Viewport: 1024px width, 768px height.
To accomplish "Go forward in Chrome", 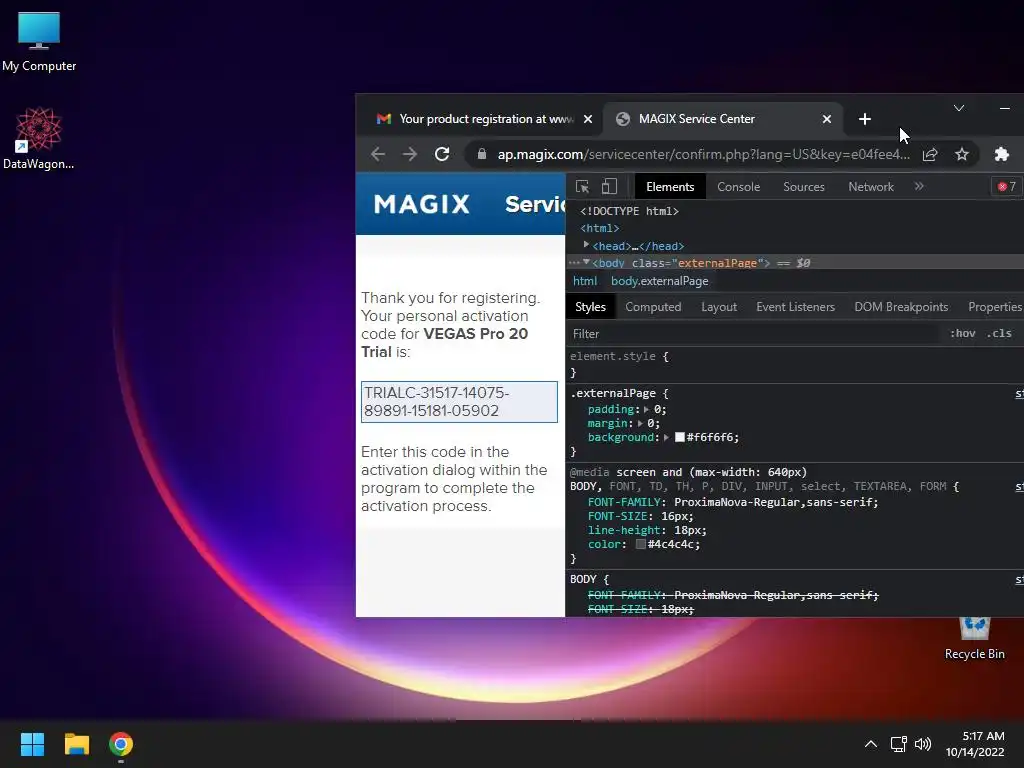I will pyautogui.click(x=409, y=154).
